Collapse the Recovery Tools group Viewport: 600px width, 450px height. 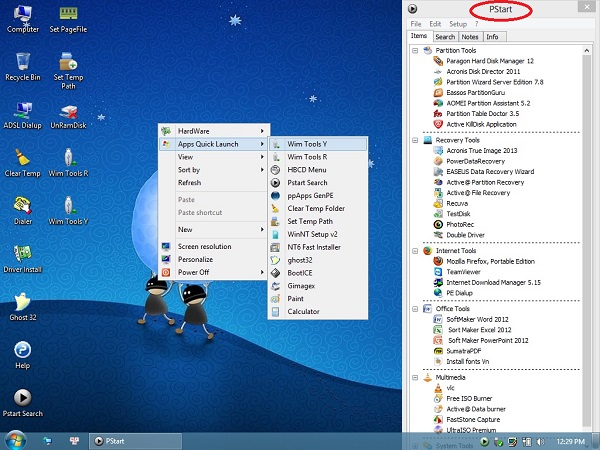pos(415,140)
